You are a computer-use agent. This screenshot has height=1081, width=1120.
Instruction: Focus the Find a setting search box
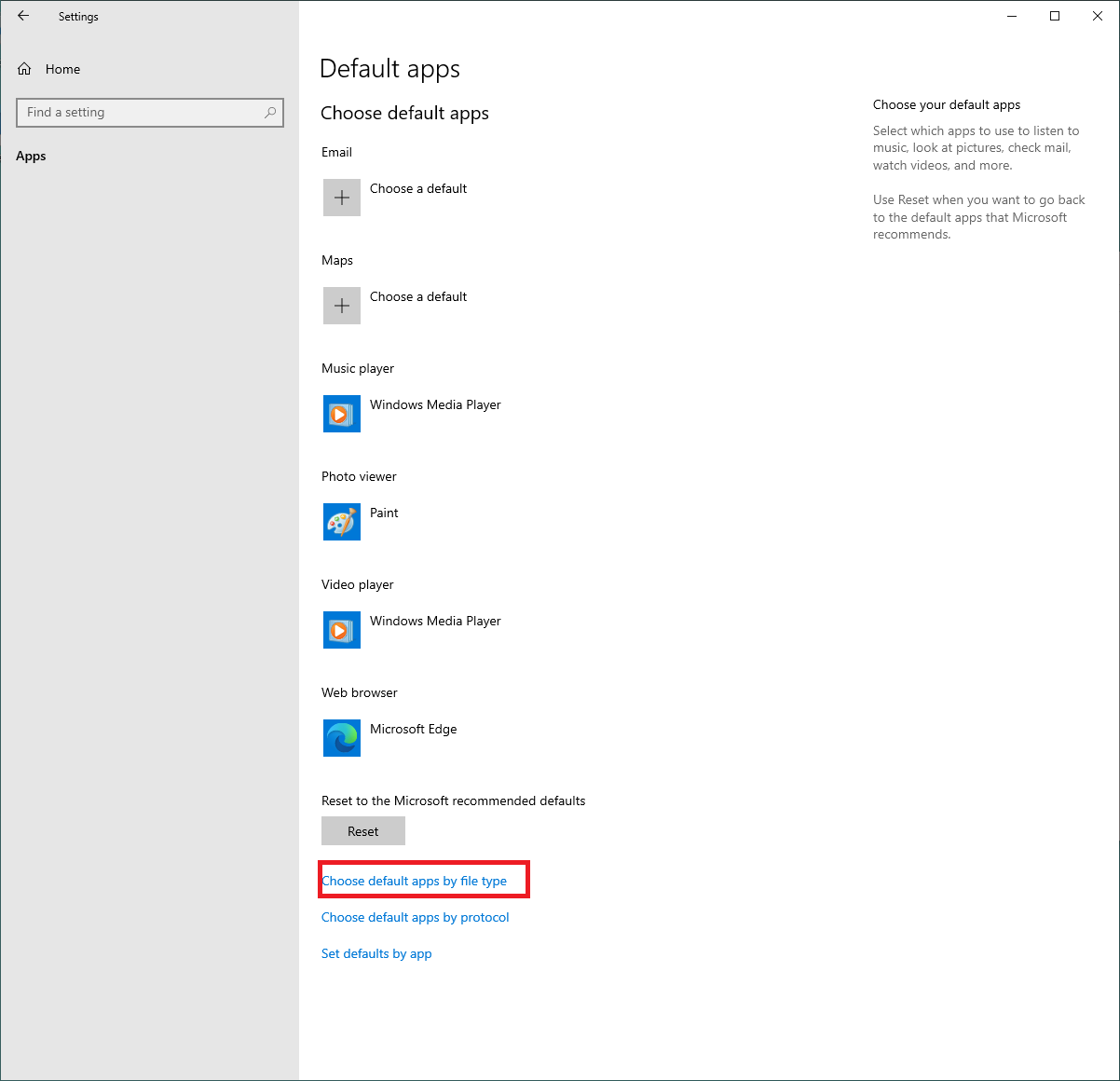tap(140, 113)
